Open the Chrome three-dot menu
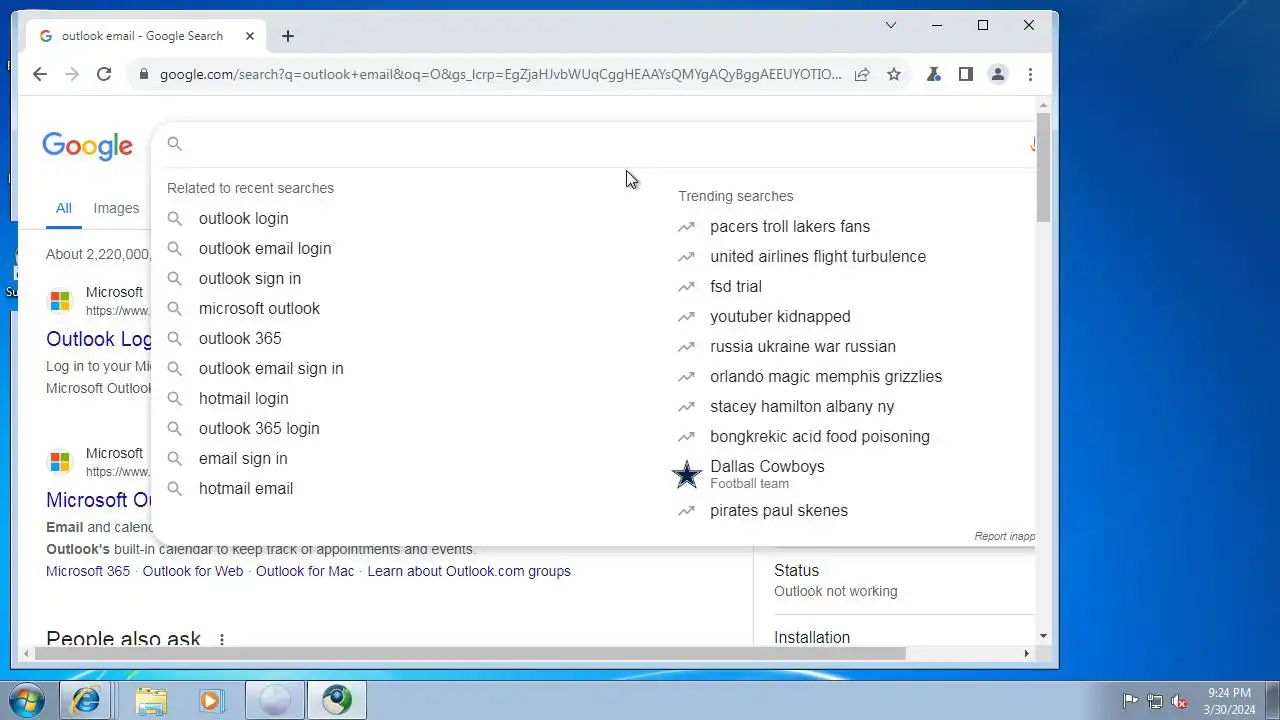The height and width of the screenshot is (720, 1280). click(1030, 74)
